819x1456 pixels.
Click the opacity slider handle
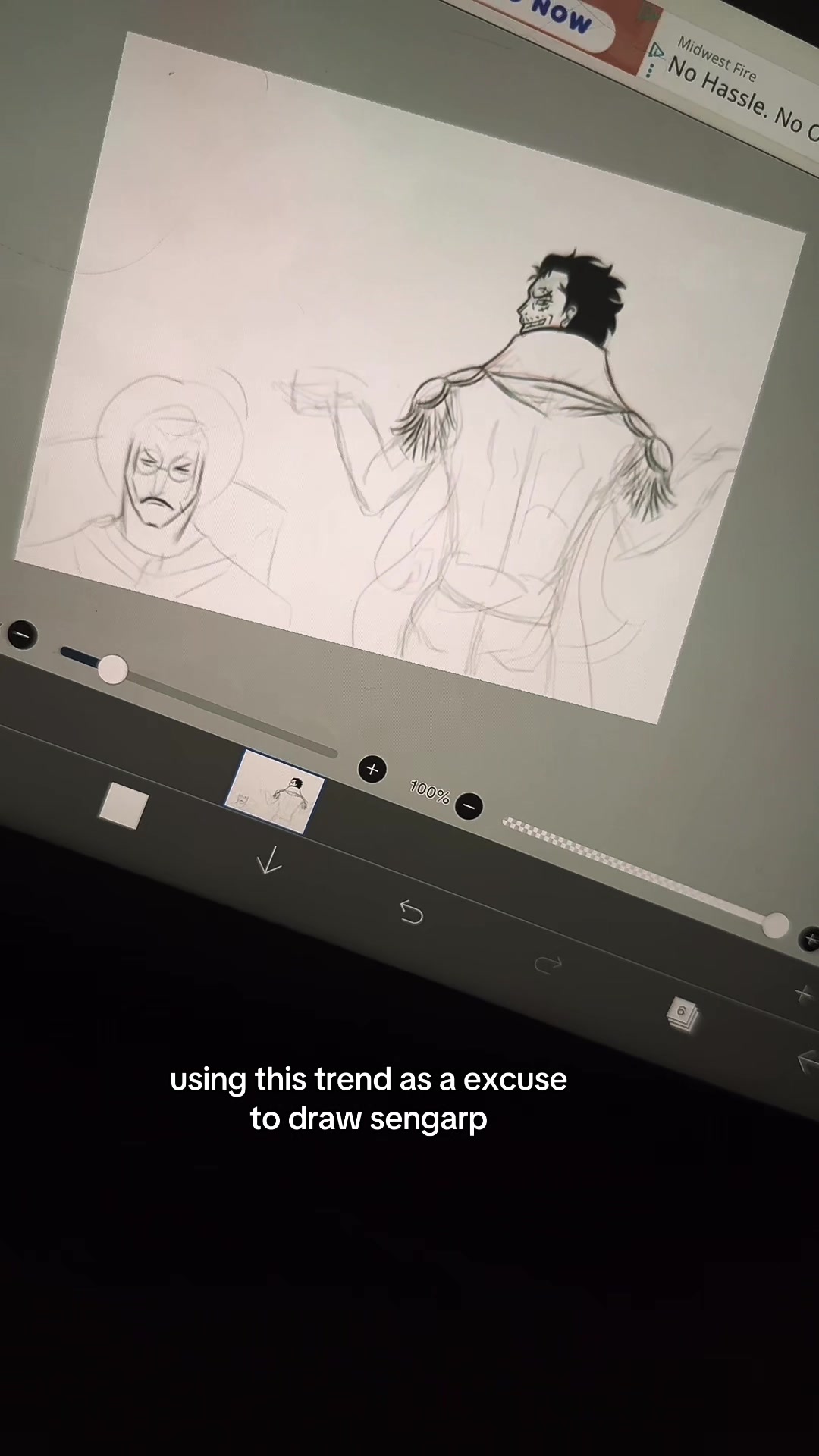pos(775,925)
